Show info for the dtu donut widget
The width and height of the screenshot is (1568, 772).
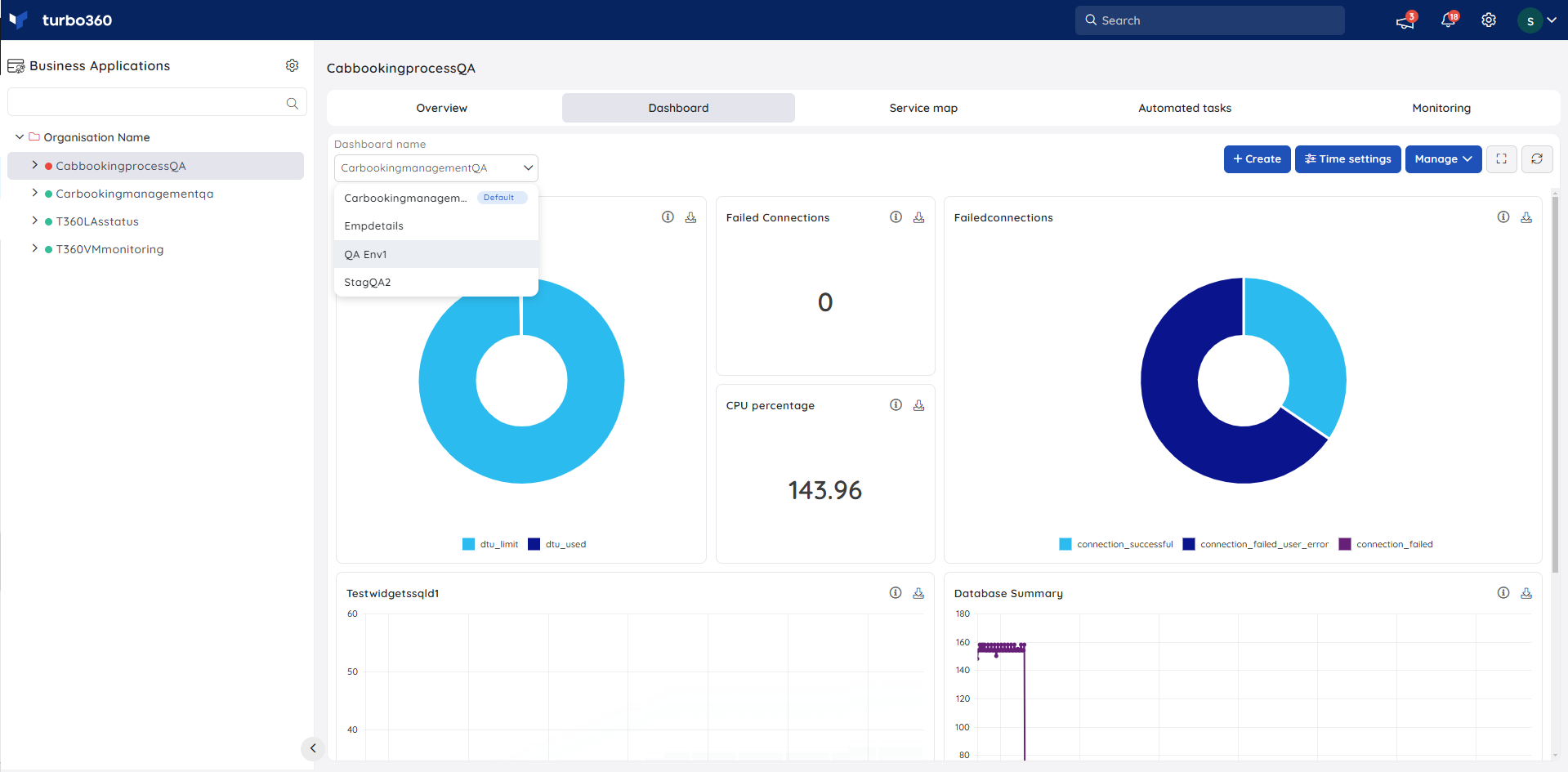tap(668, 217)
